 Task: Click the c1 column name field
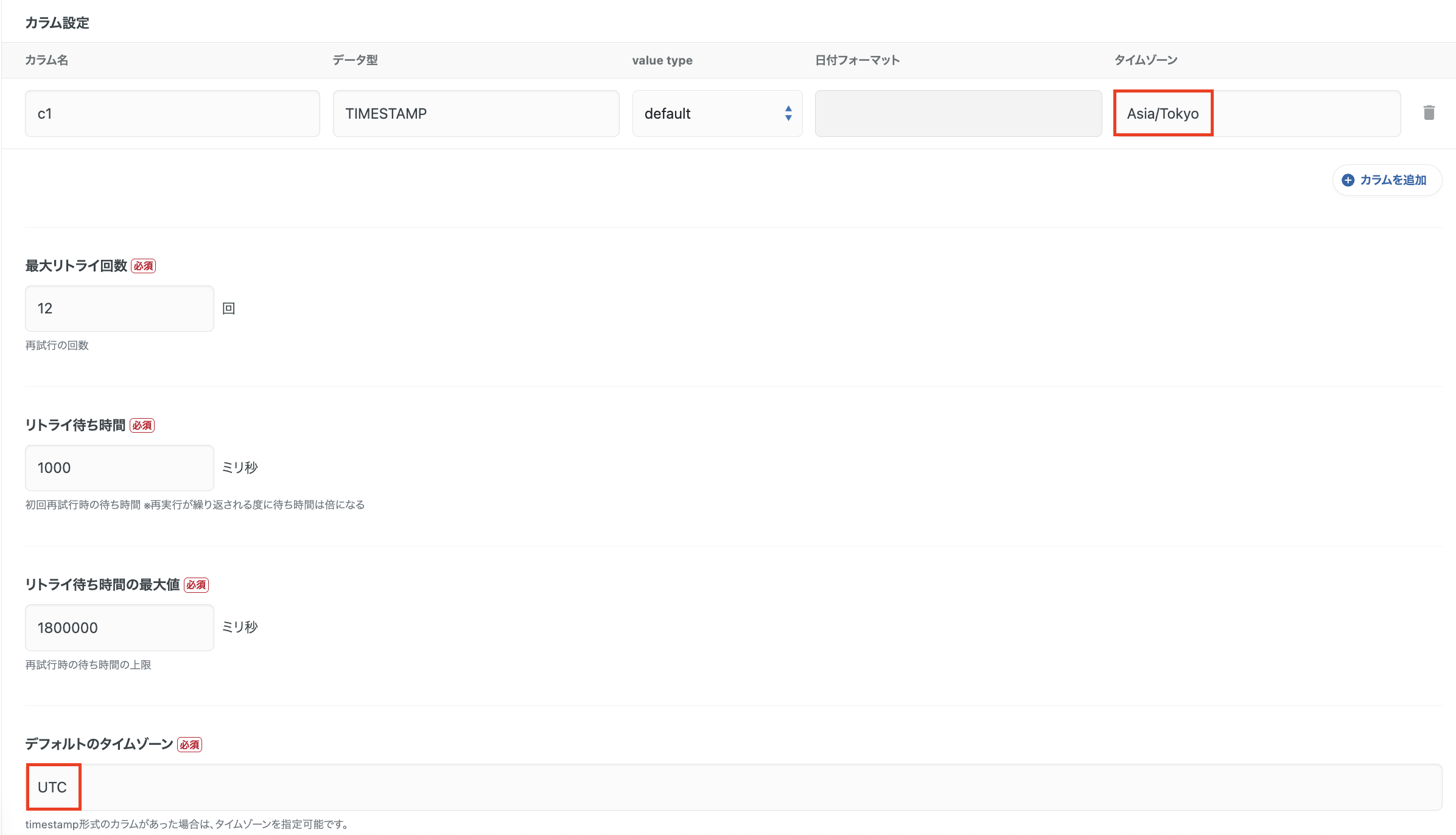[x=172, y=114]
